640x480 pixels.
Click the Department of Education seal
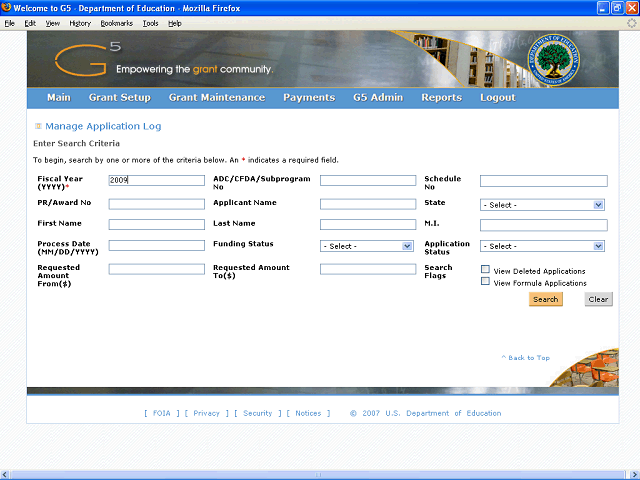553,60
